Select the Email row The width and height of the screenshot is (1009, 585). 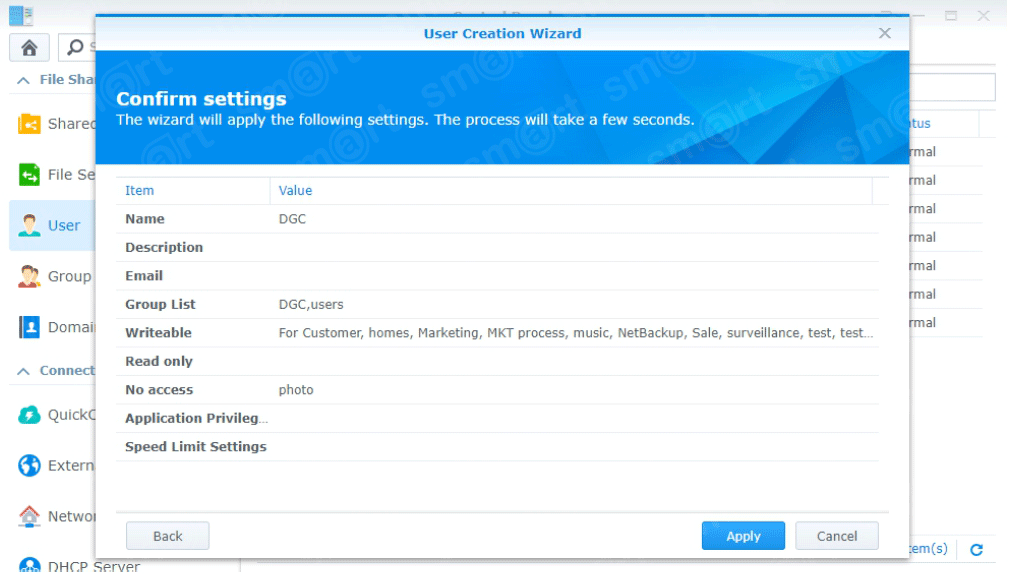click(x=498, y=276)
